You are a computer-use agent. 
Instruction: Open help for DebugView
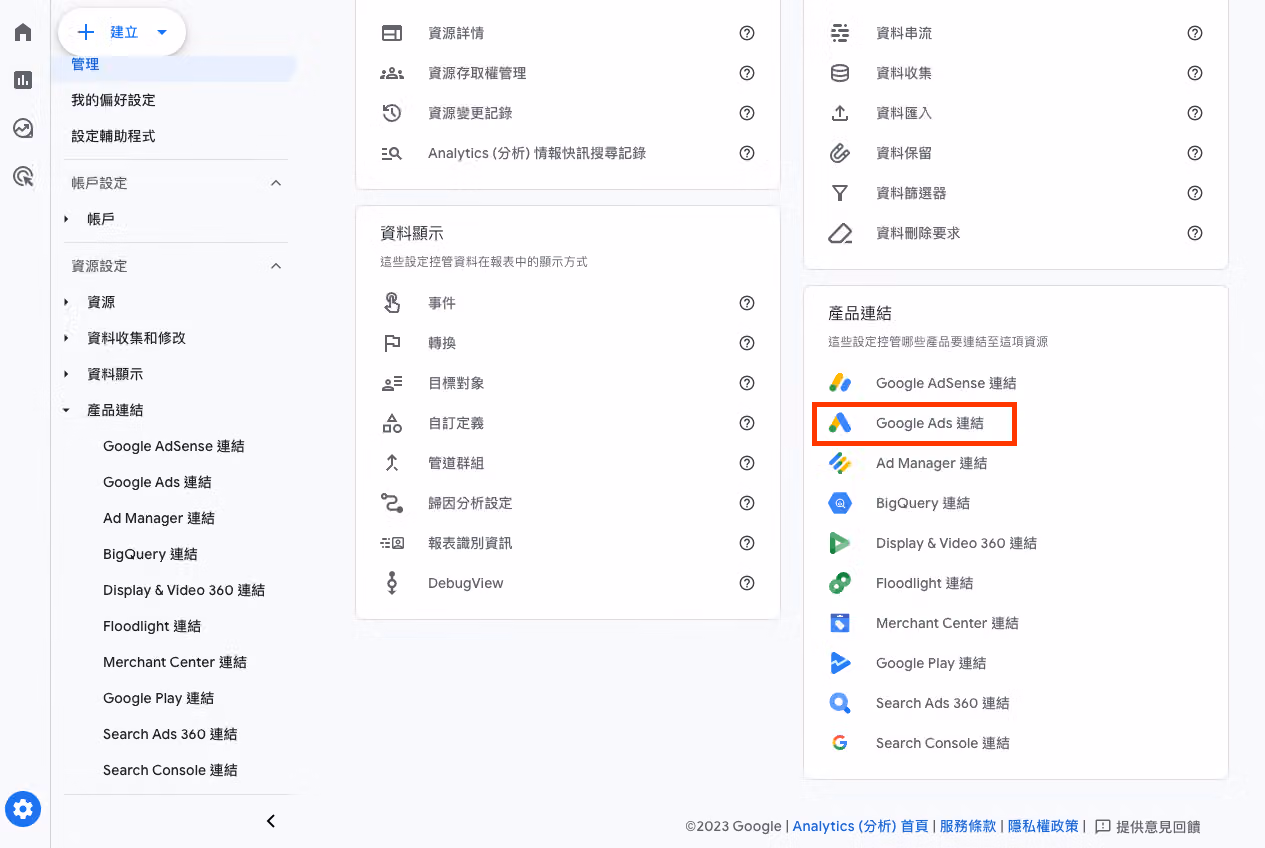747,583
